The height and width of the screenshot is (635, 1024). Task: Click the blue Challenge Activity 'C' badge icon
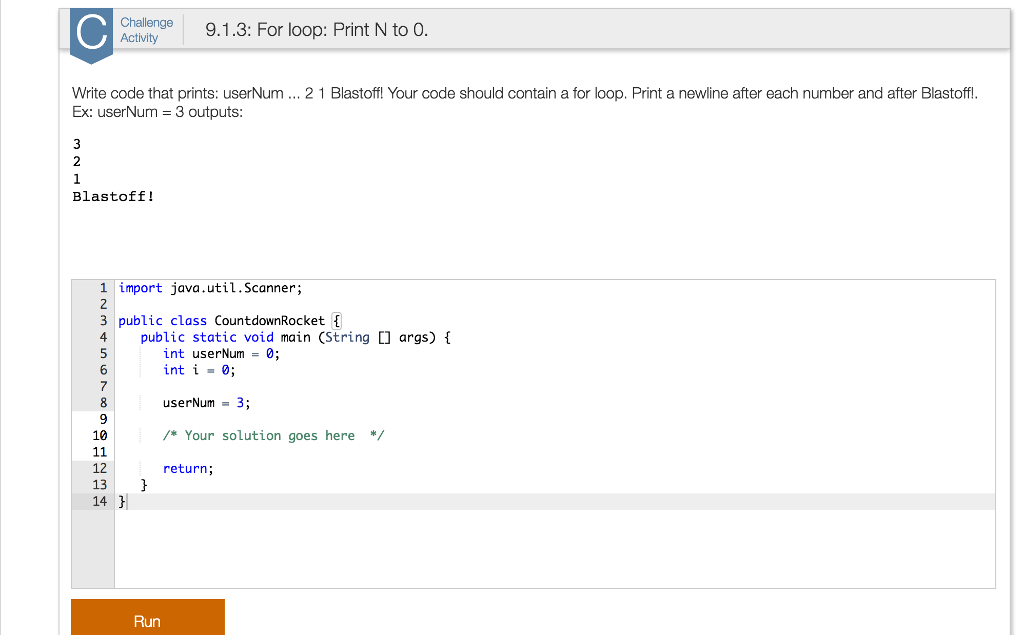pyautogui.click(x=91, y=33)
